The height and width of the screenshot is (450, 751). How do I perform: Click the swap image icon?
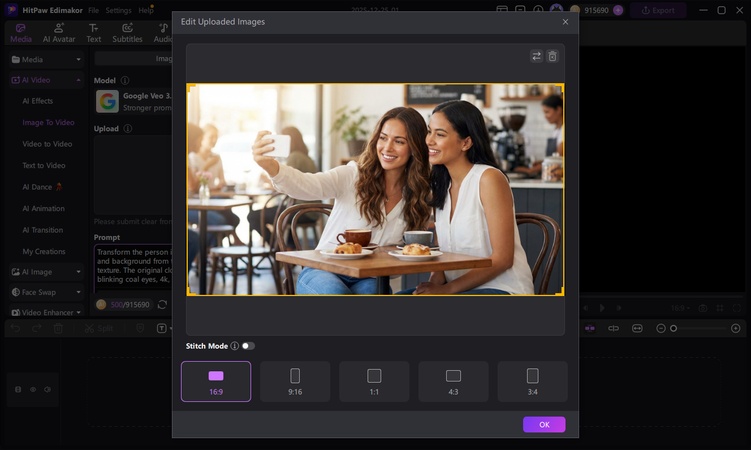tap(537, 56)
